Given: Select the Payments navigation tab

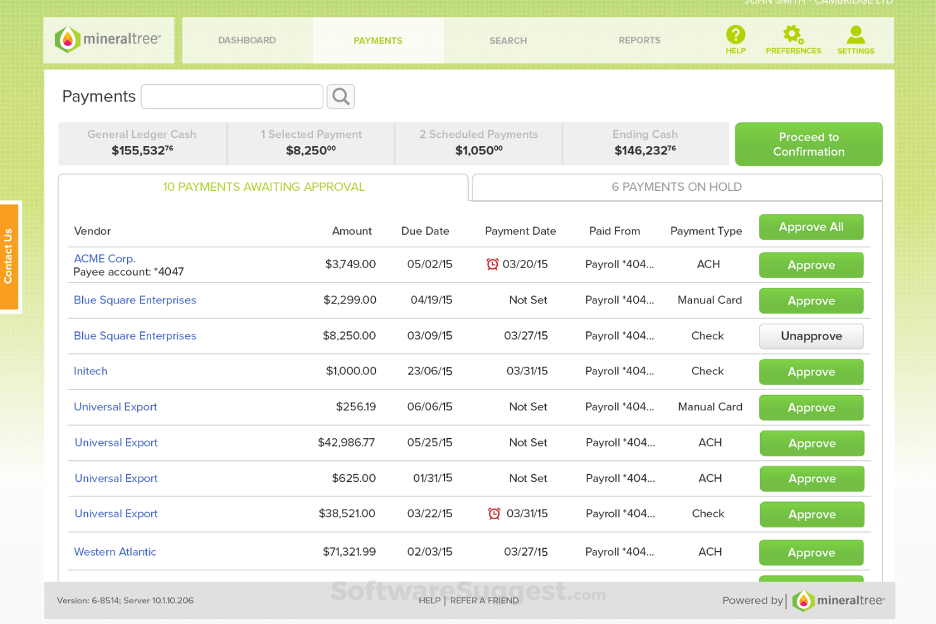Looking at the screenshot, I should [x=378, y=40].
